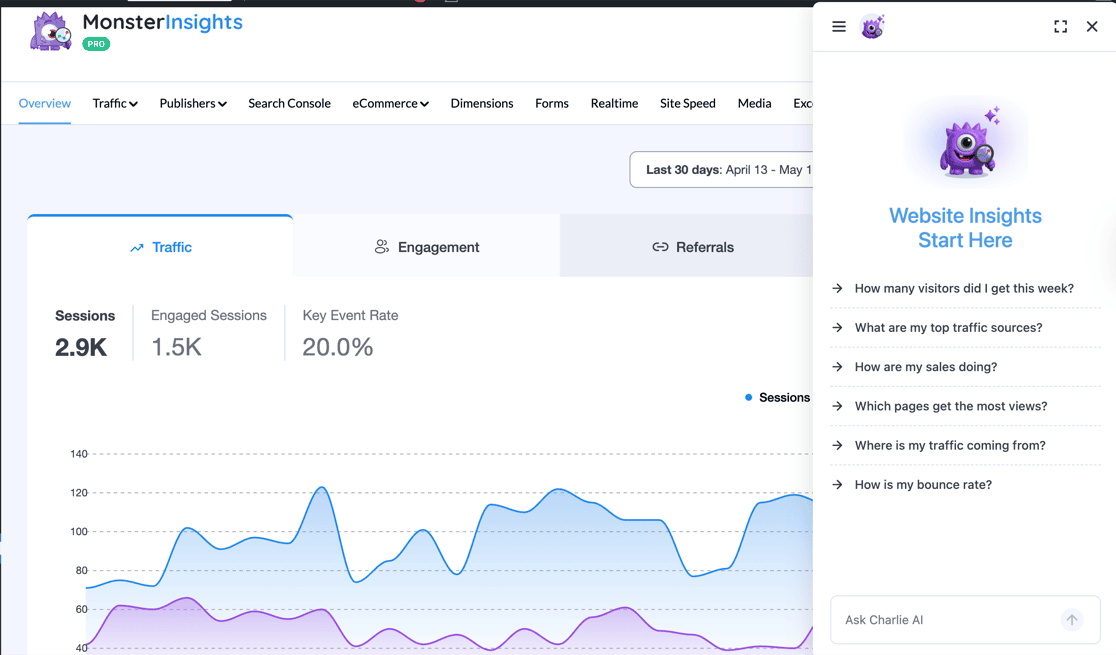1116x655 pixels.
Task: Click the large Charlie mascot illustration
Action: [967, 142]
